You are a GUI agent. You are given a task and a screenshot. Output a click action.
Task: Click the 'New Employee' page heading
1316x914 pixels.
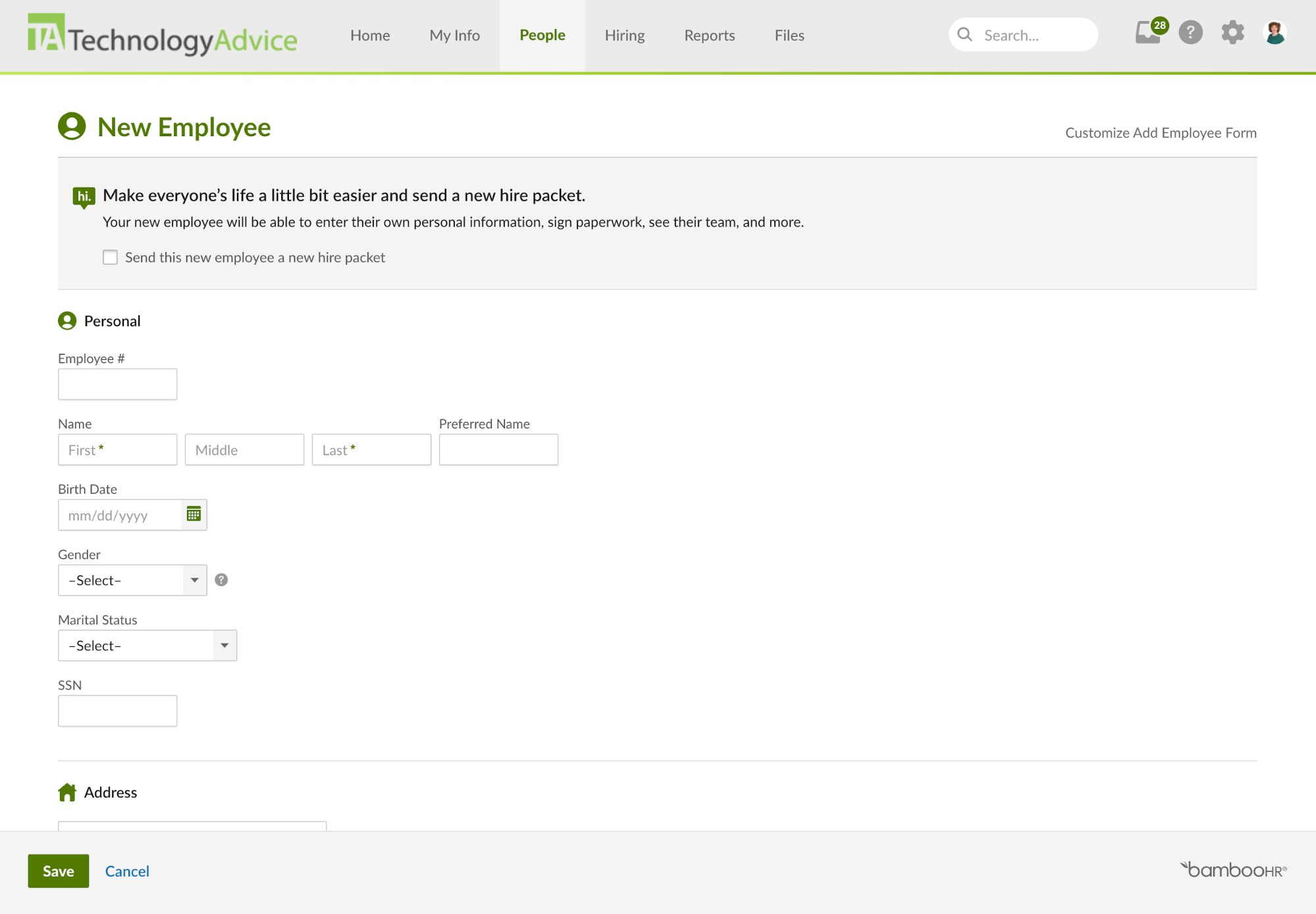coord(184,127)
